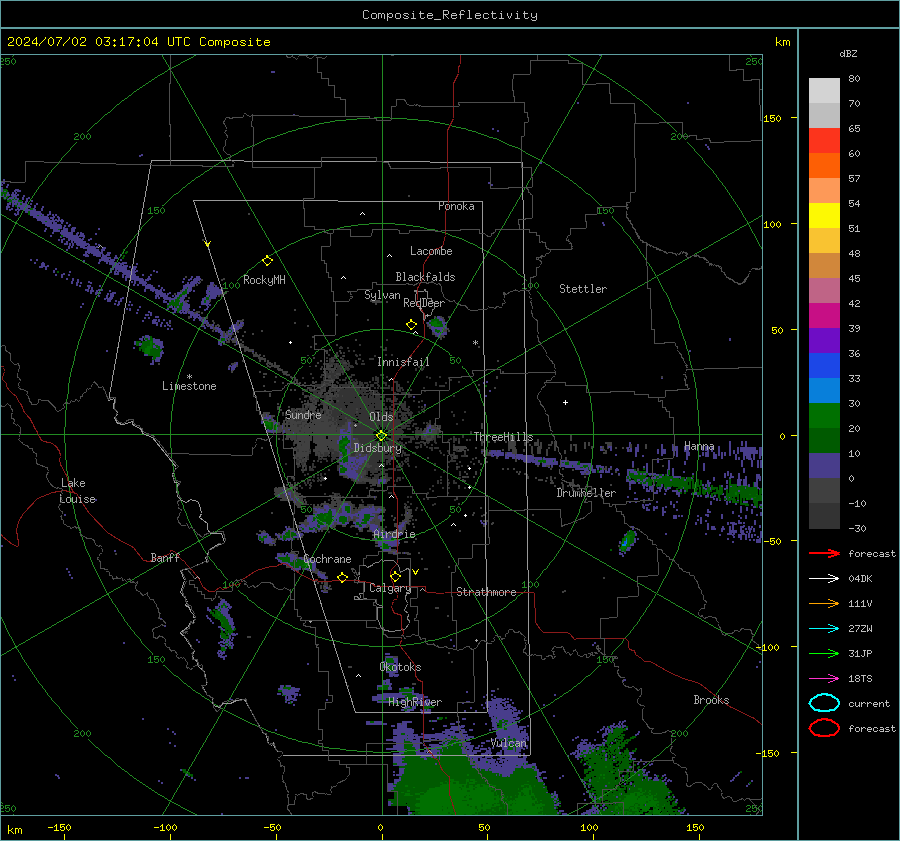Click the 20 dBZ green swatch
Screen dimensions: 900x841
click(x=824, y=440)
